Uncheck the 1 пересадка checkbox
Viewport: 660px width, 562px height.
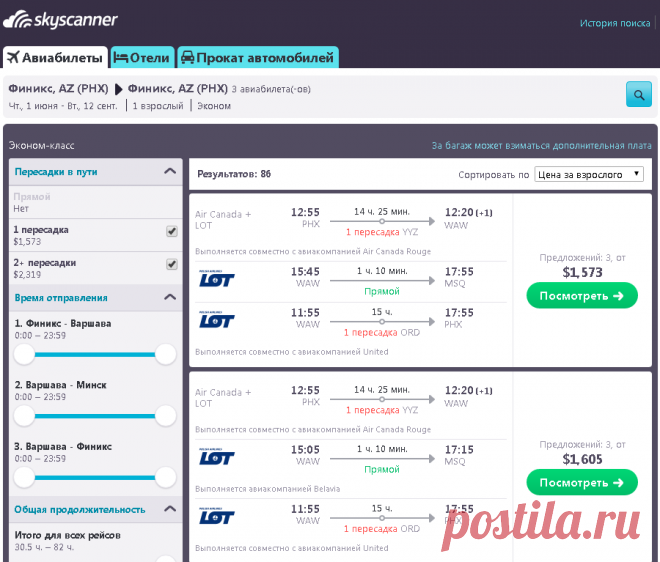[171, 231]
